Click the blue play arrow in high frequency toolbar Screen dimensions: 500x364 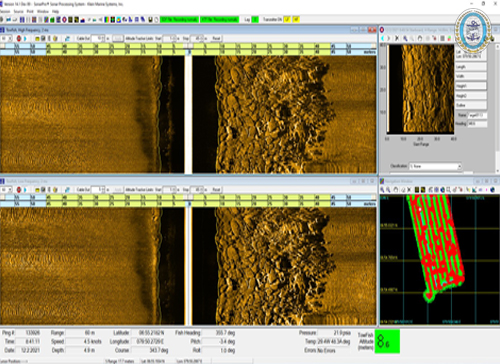(x=25, y=38)
